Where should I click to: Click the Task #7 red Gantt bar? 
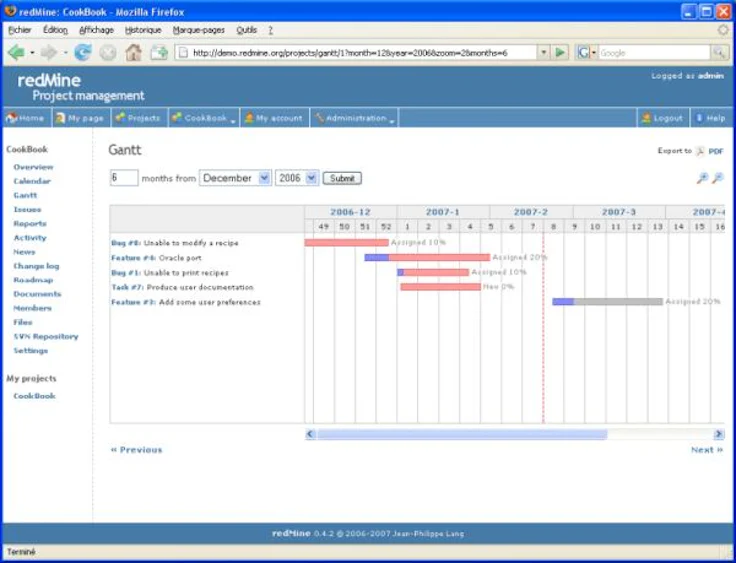441,287
